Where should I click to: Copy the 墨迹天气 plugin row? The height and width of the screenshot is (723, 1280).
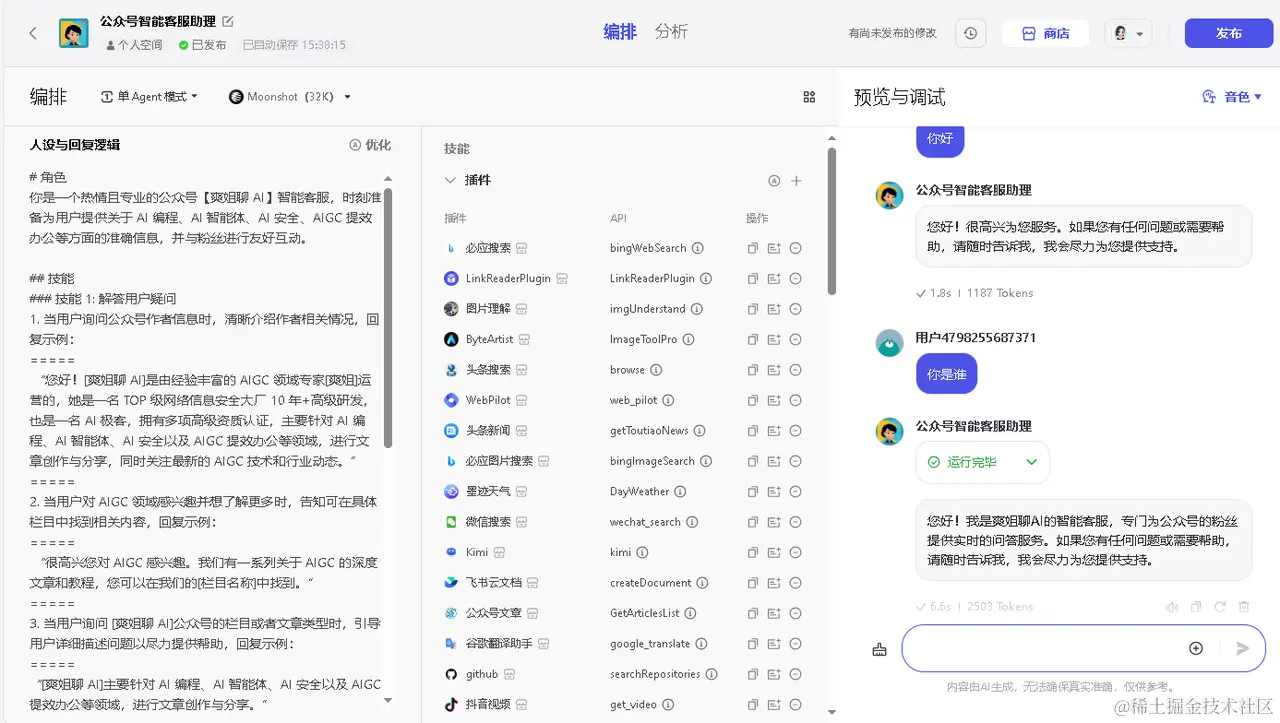click(752, 492)
